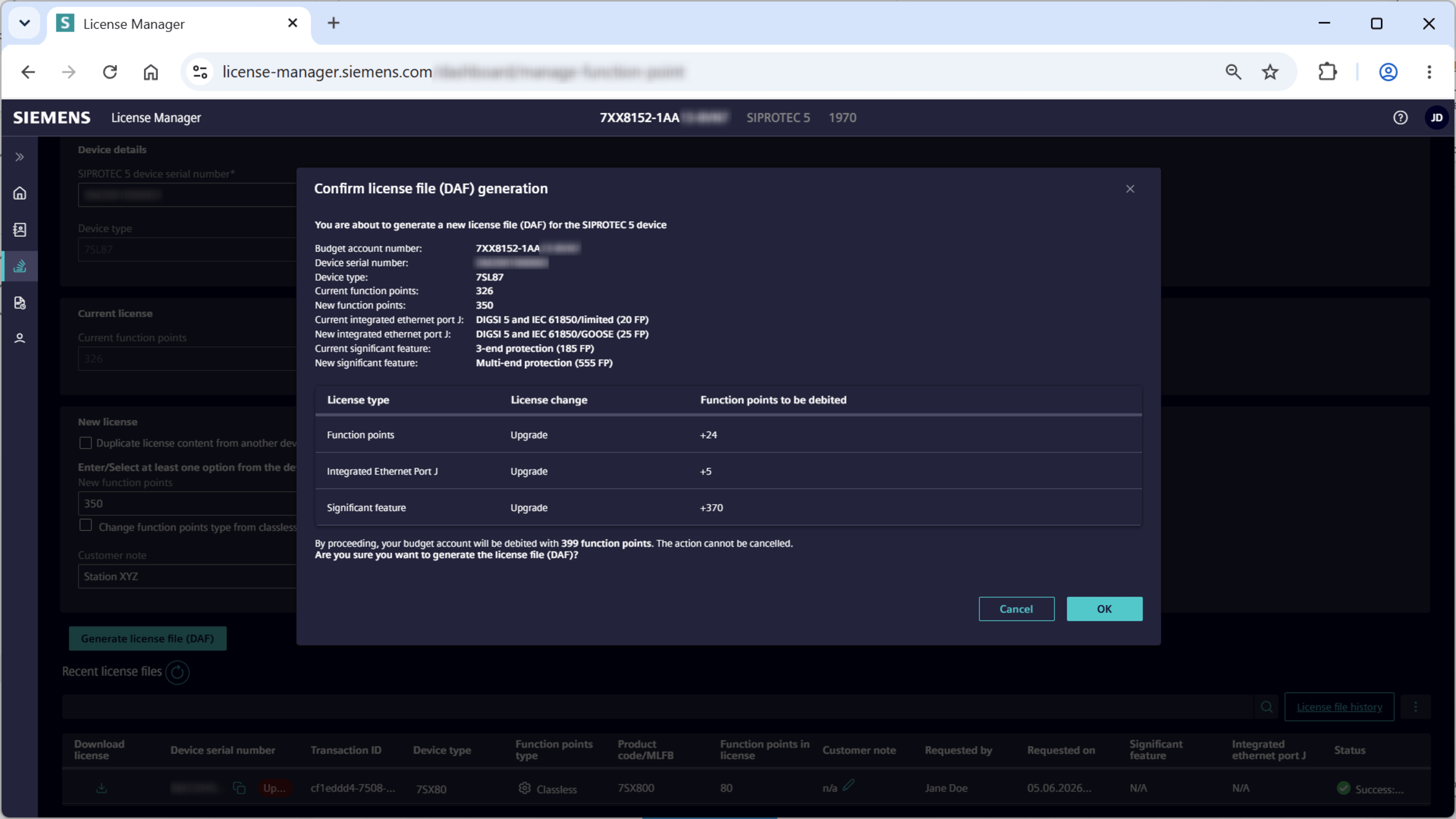Expand the left sidebar with double chevron

tap(20, 157)
